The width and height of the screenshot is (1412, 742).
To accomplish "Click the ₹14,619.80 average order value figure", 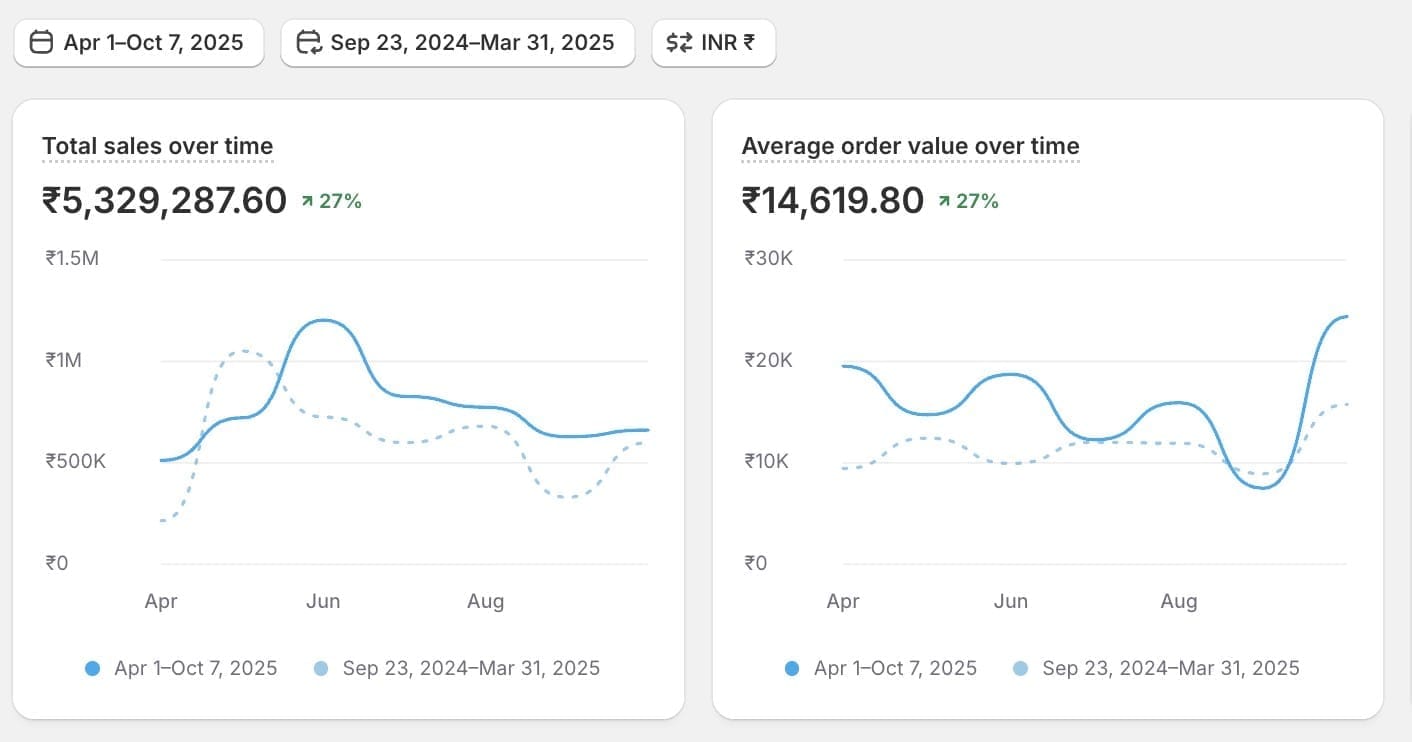I will click(832, 201).
